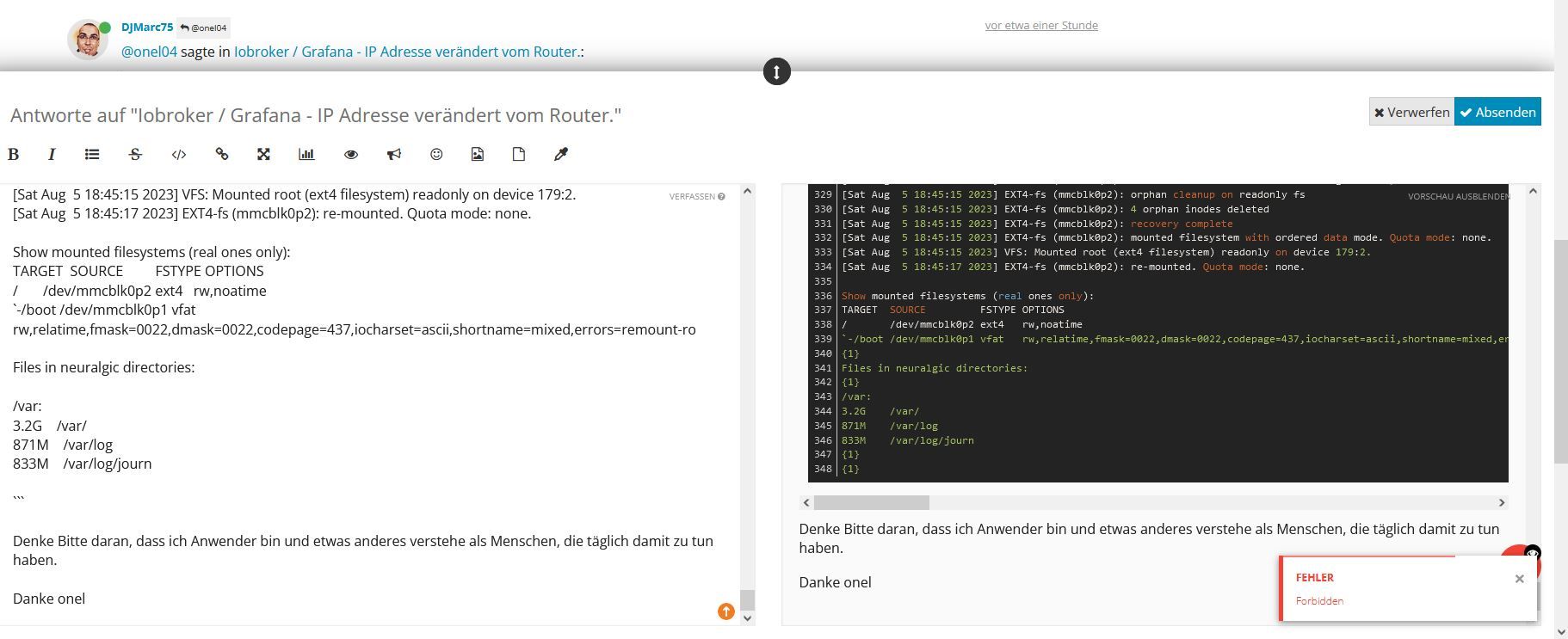Click Absenden to submit the reply
This screenshot has height=639, width=1568.
point(1497,112)
